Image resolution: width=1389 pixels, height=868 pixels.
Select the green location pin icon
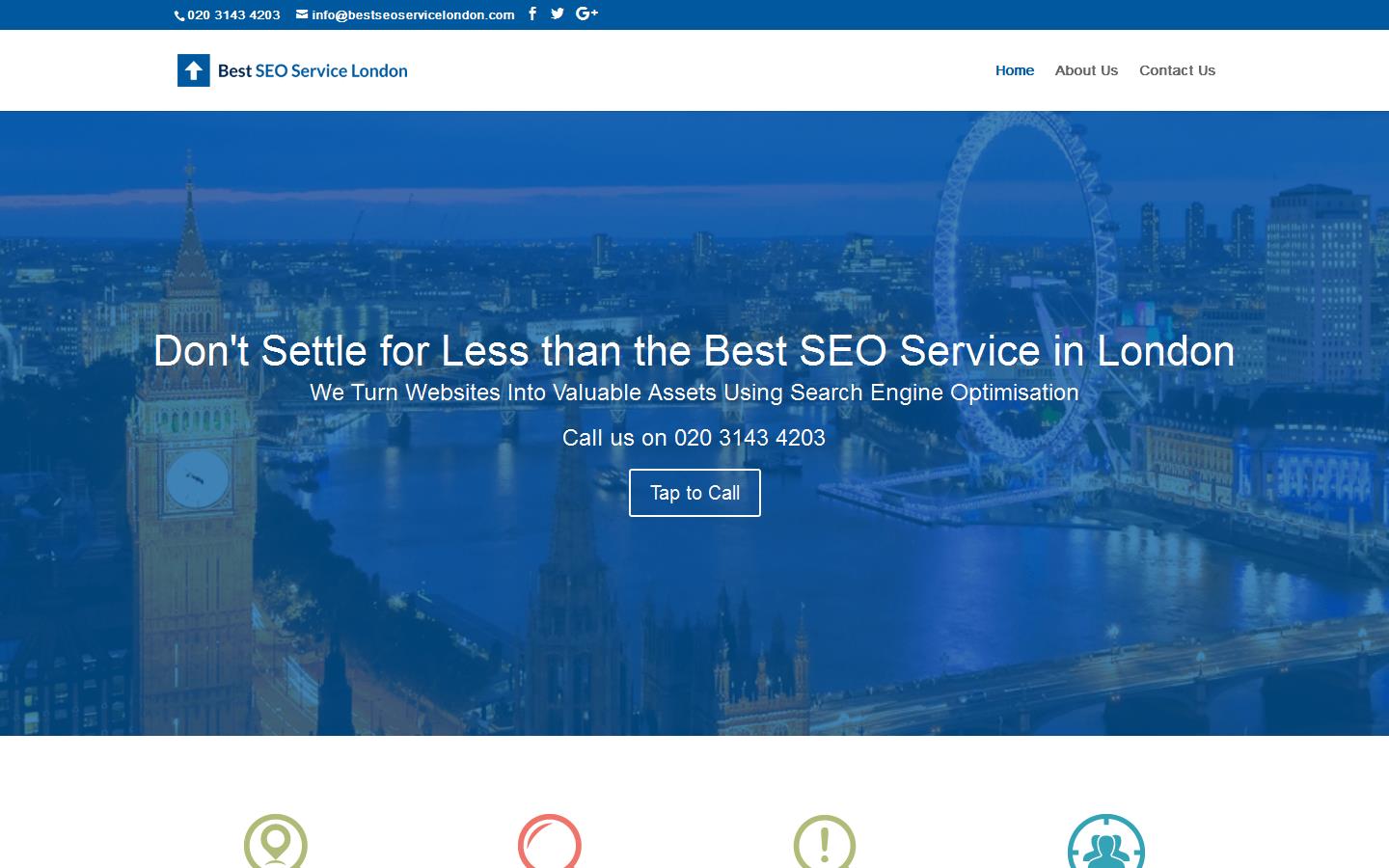(x=276, y=842)
